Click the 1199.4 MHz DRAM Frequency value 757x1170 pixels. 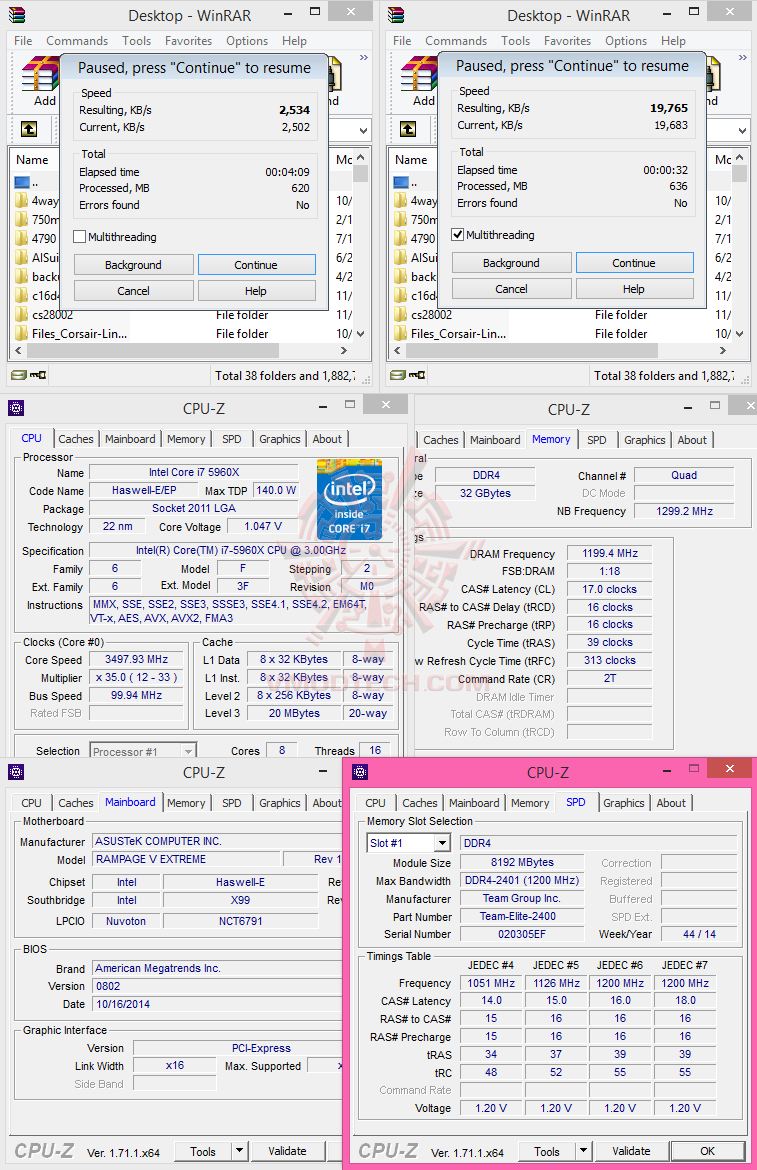[609, 554]
